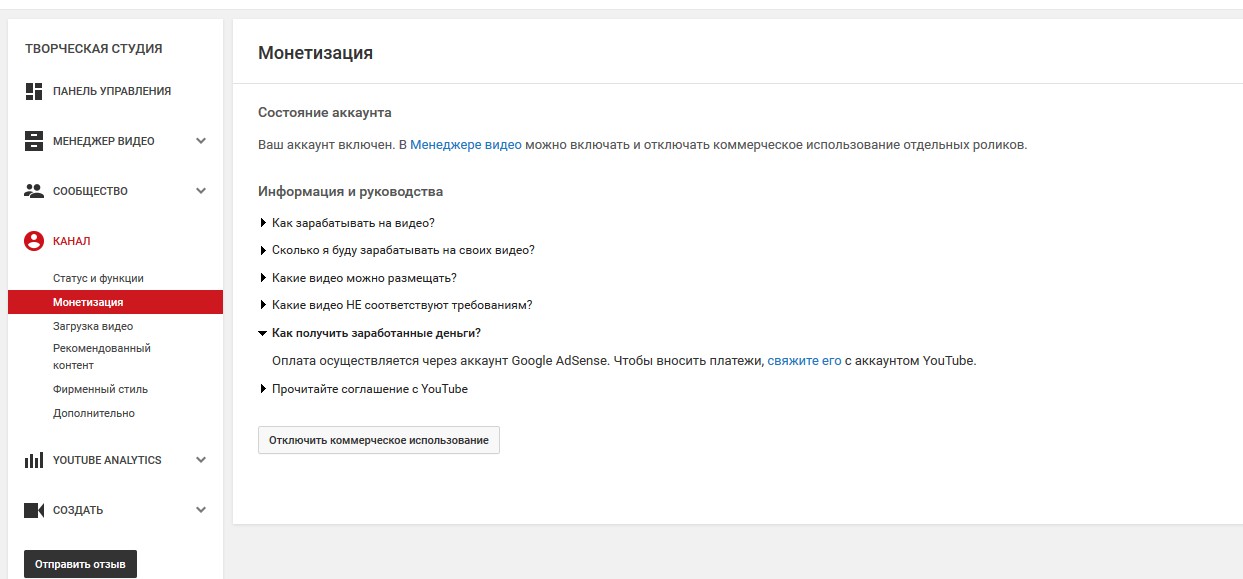Click the Менеджер видео drawer icon
Screen dimensions: 1243x579
point(34,141)
